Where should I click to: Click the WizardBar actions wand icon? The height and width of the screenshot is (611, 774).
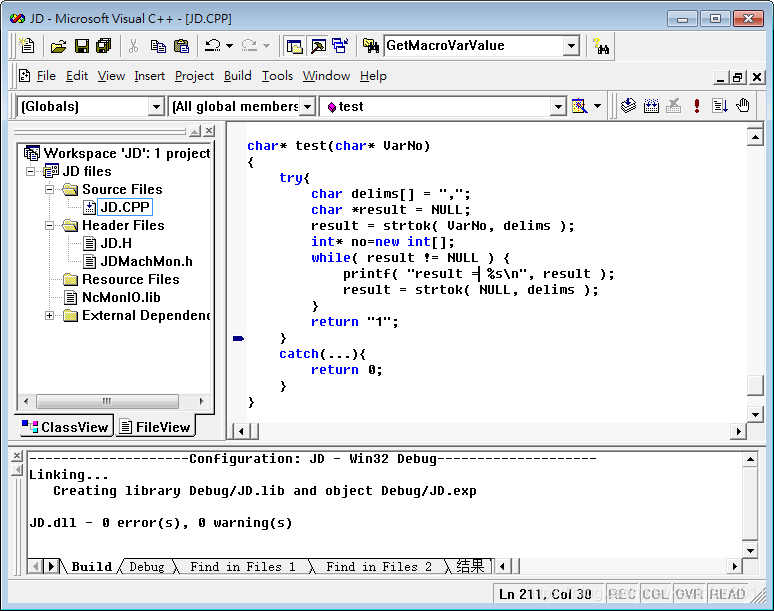coord(579,106)
